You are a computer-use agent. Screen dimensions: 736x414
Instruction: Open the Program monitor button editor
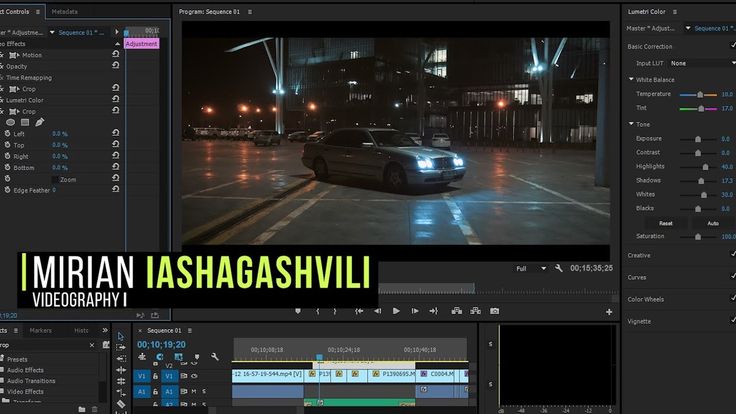(609, 312)
